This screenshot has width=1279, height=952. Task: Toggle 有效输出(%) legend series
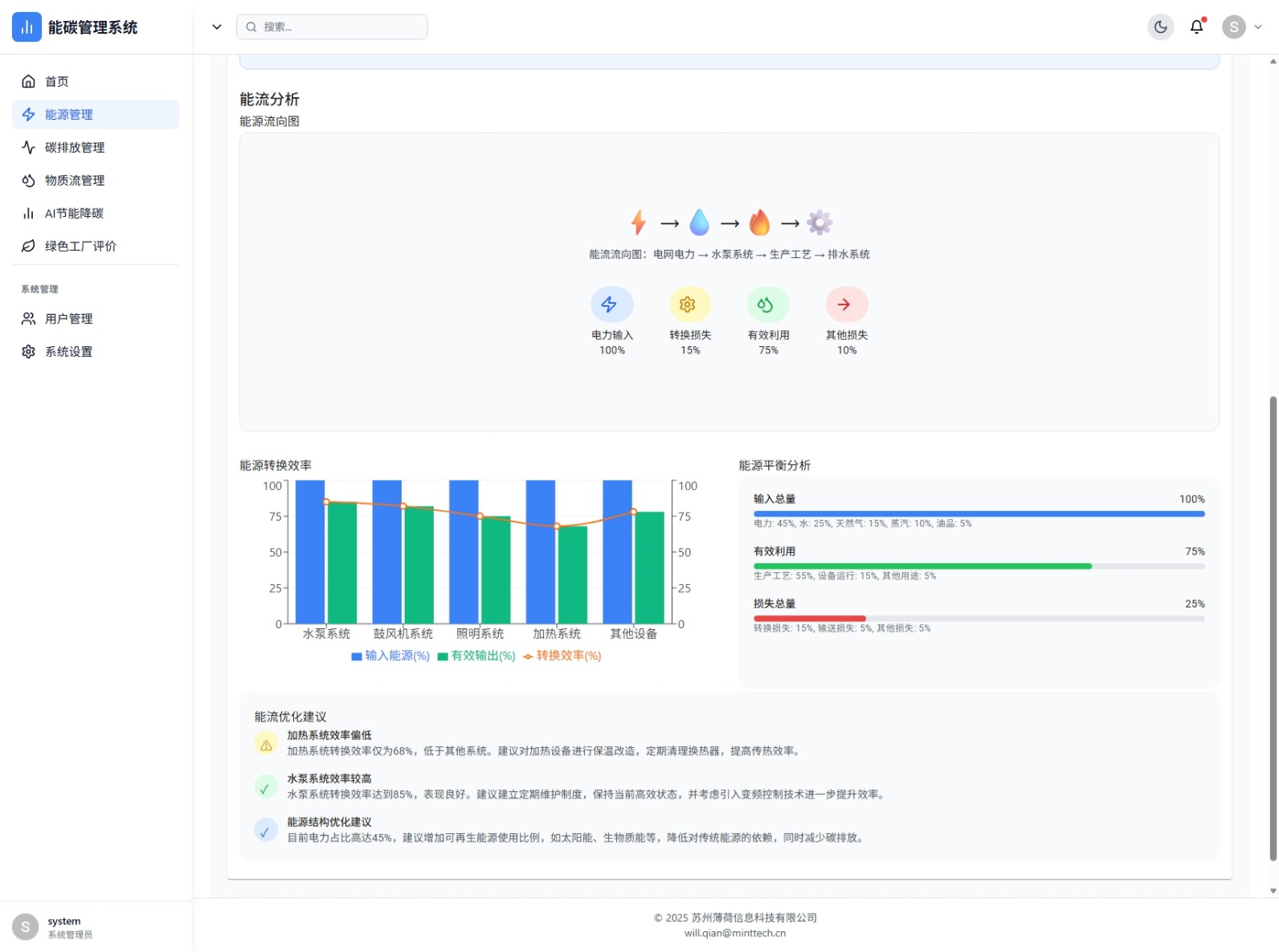point(476,656)
